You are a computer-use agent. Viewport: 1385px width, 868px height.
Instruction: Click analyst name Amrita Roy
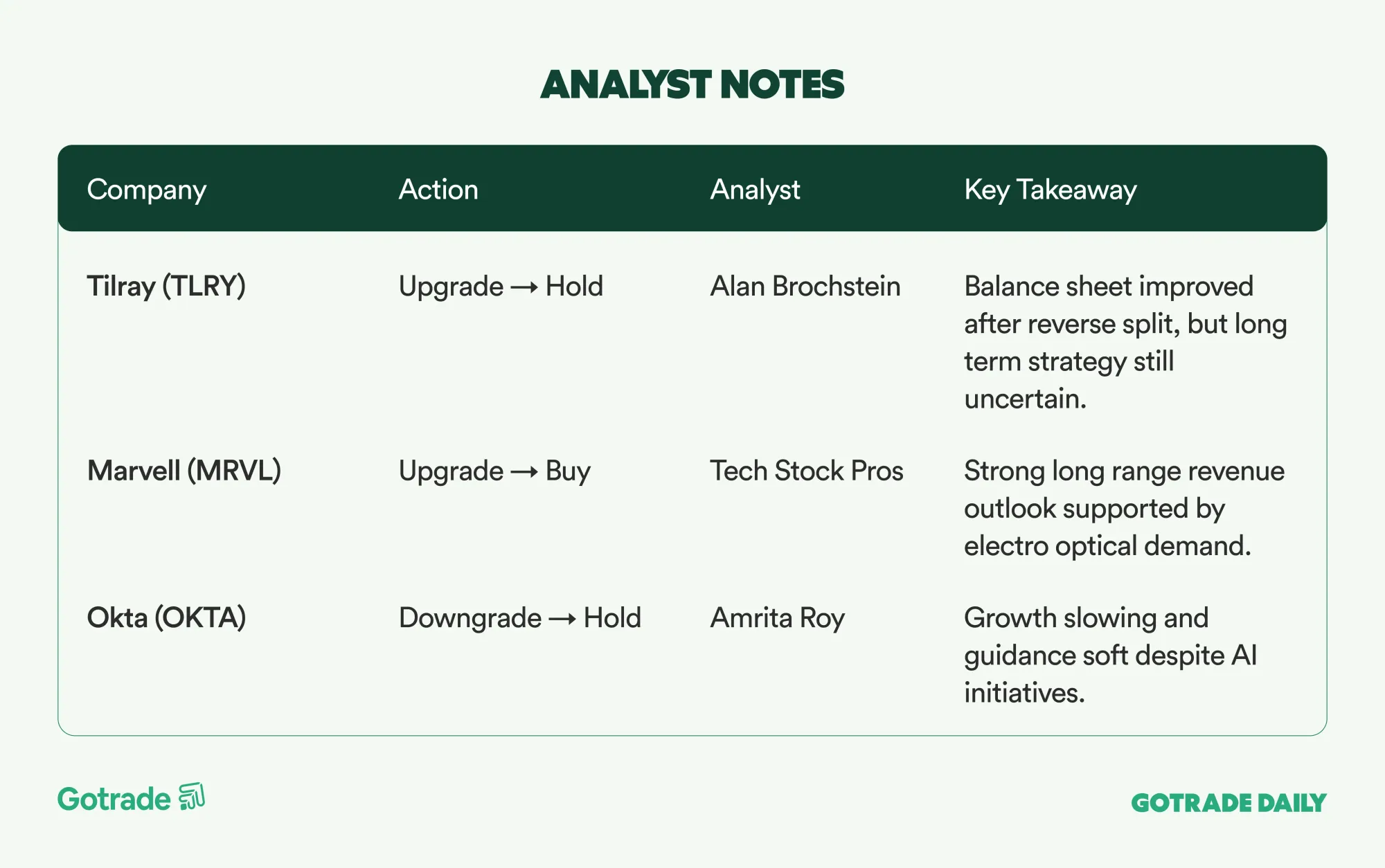(x=778, y=617)
